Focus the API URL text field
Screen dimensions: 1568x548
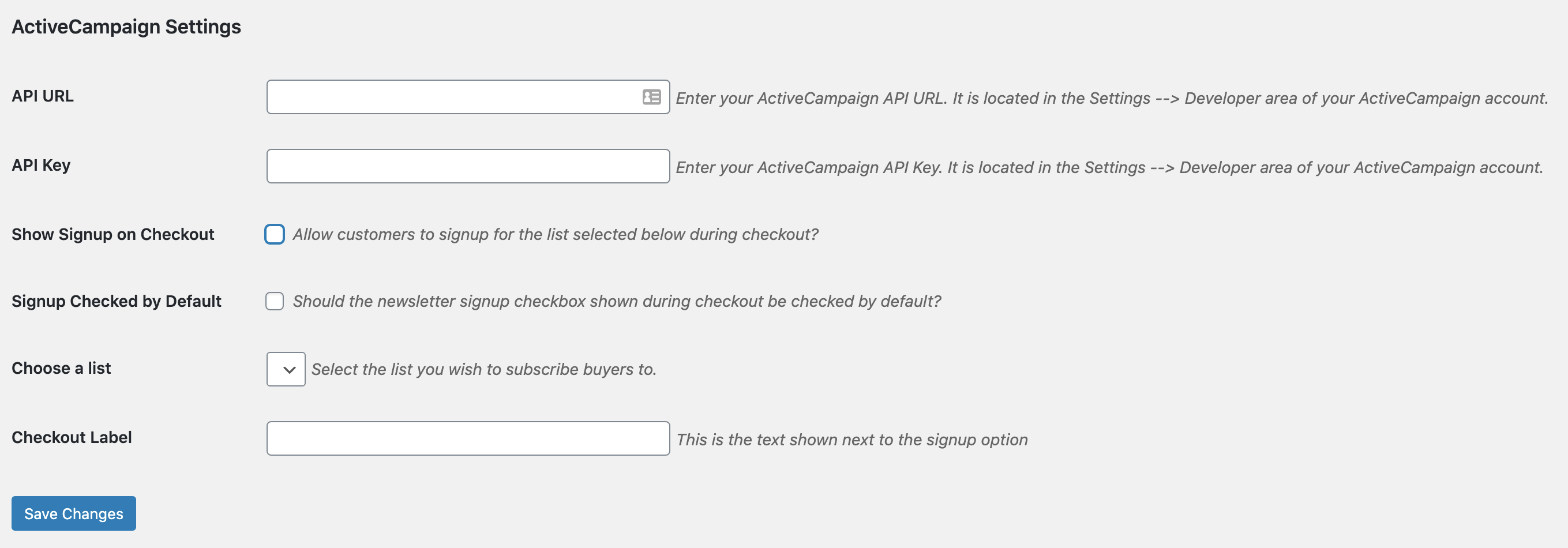pyautogui.click(x=451, y=97)
